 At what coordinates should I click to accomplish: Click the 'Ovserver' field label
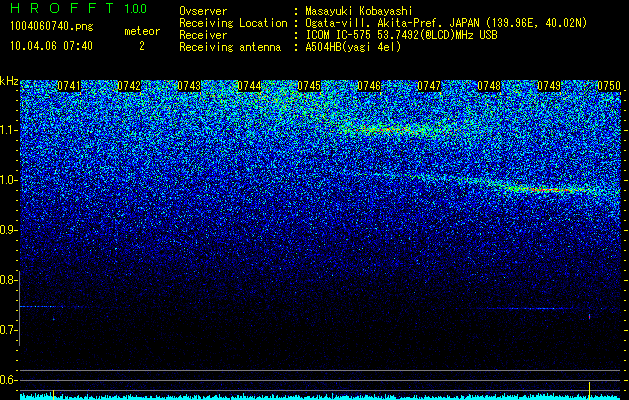(203, 11)
